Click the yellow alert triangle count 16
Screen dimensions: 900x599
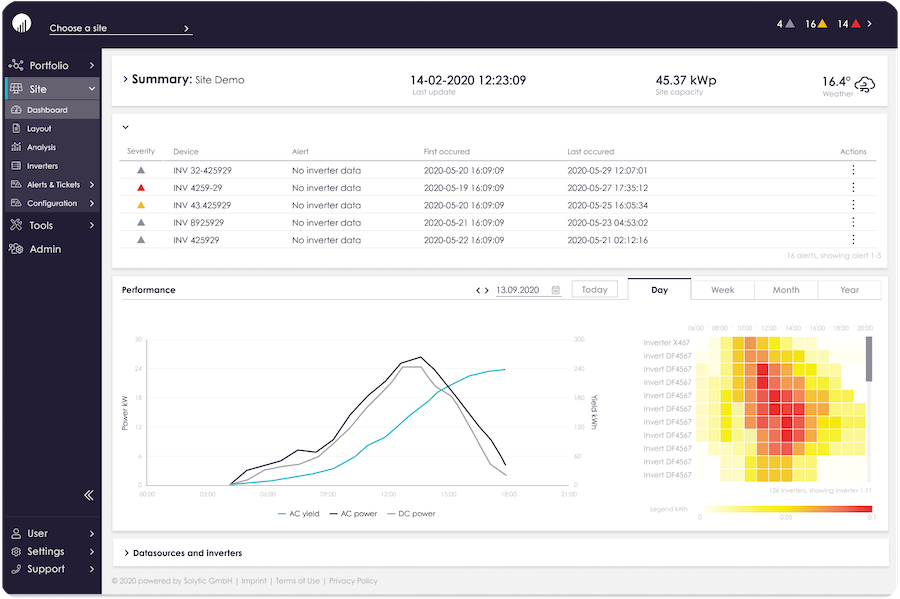click(823, 24)
